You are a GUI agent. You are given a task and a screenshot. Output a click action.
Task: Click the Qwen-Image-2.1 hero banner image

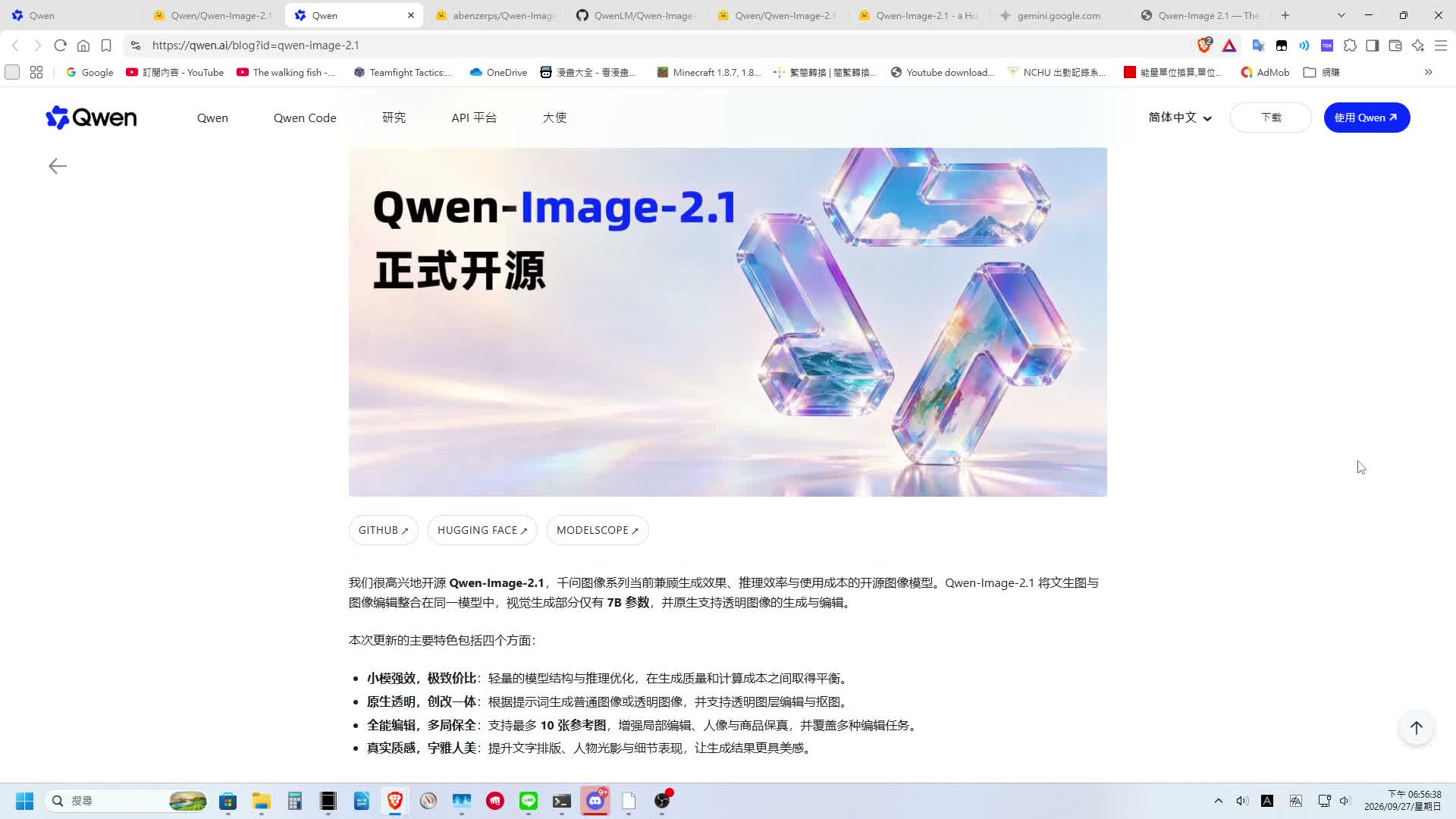[728, 322]
